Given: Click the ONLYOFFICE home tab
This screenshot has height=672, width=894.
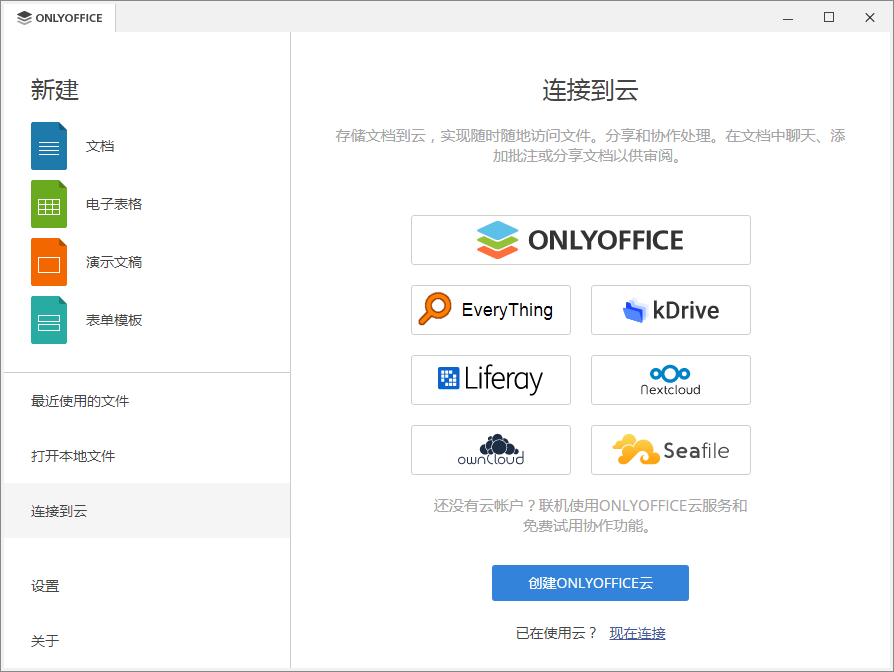Looking at the screenshot, I should (x=59, y=18).
